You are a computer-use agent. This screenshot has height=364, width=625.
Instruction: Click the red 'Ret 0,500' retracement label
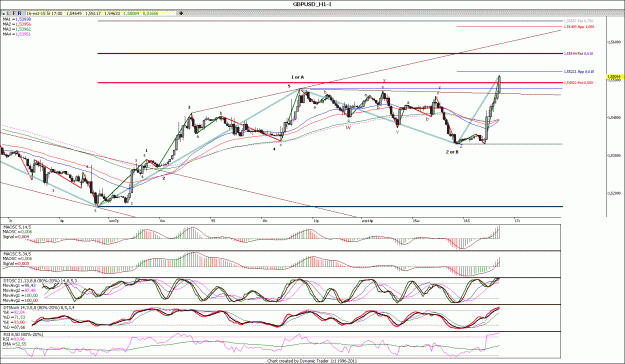point(578,83)
